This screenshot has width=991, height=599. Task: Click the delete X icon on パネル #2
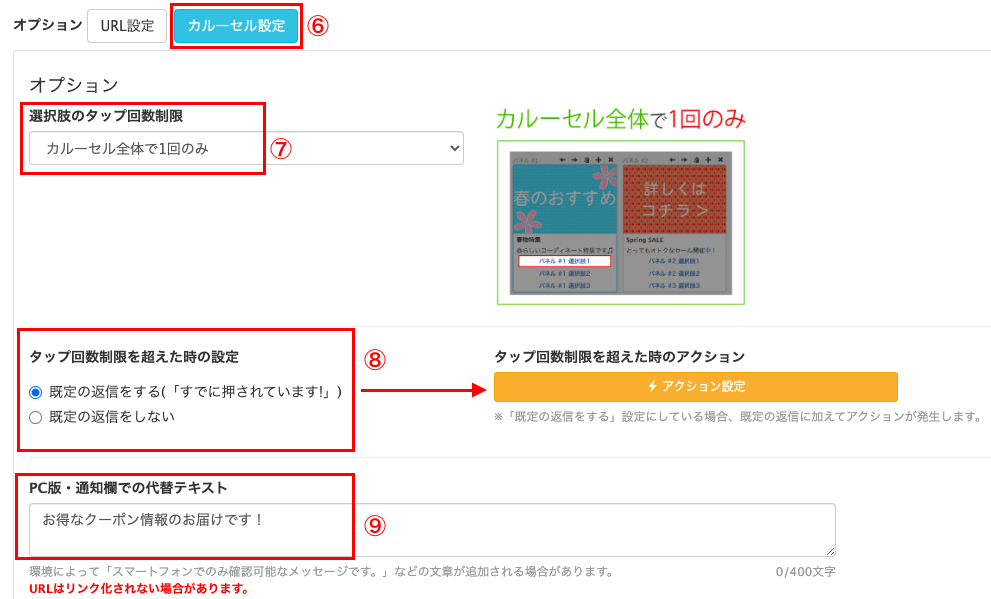point(720,160)
